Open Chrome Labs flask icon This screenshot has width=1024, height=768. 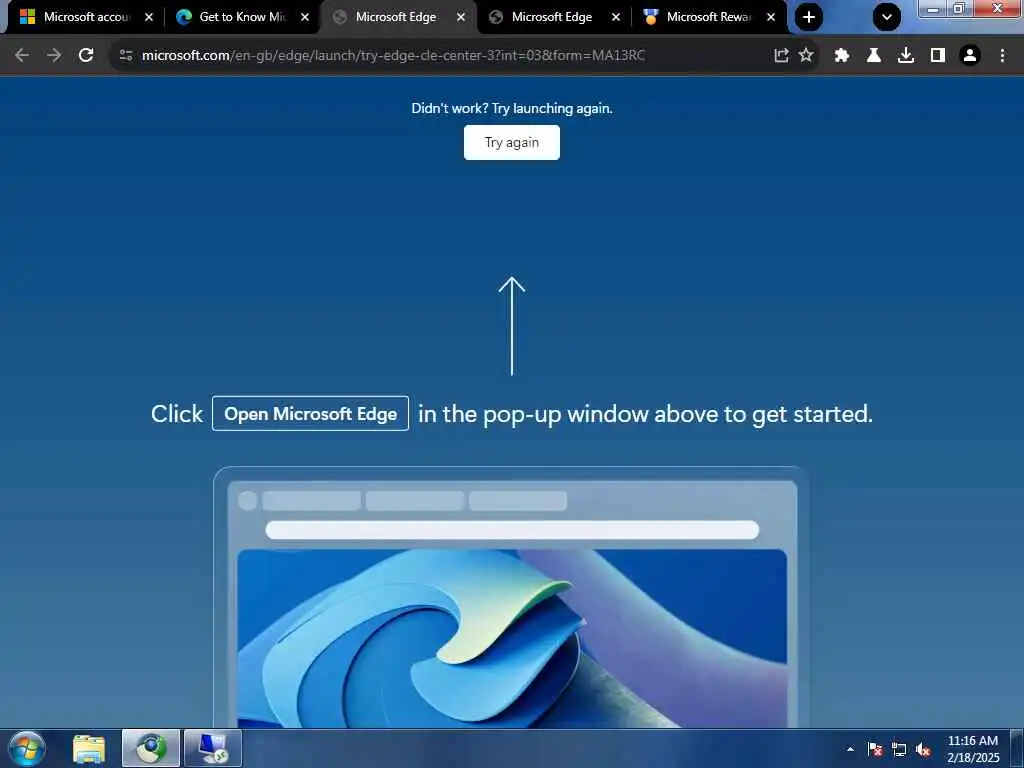pos(874,56)
